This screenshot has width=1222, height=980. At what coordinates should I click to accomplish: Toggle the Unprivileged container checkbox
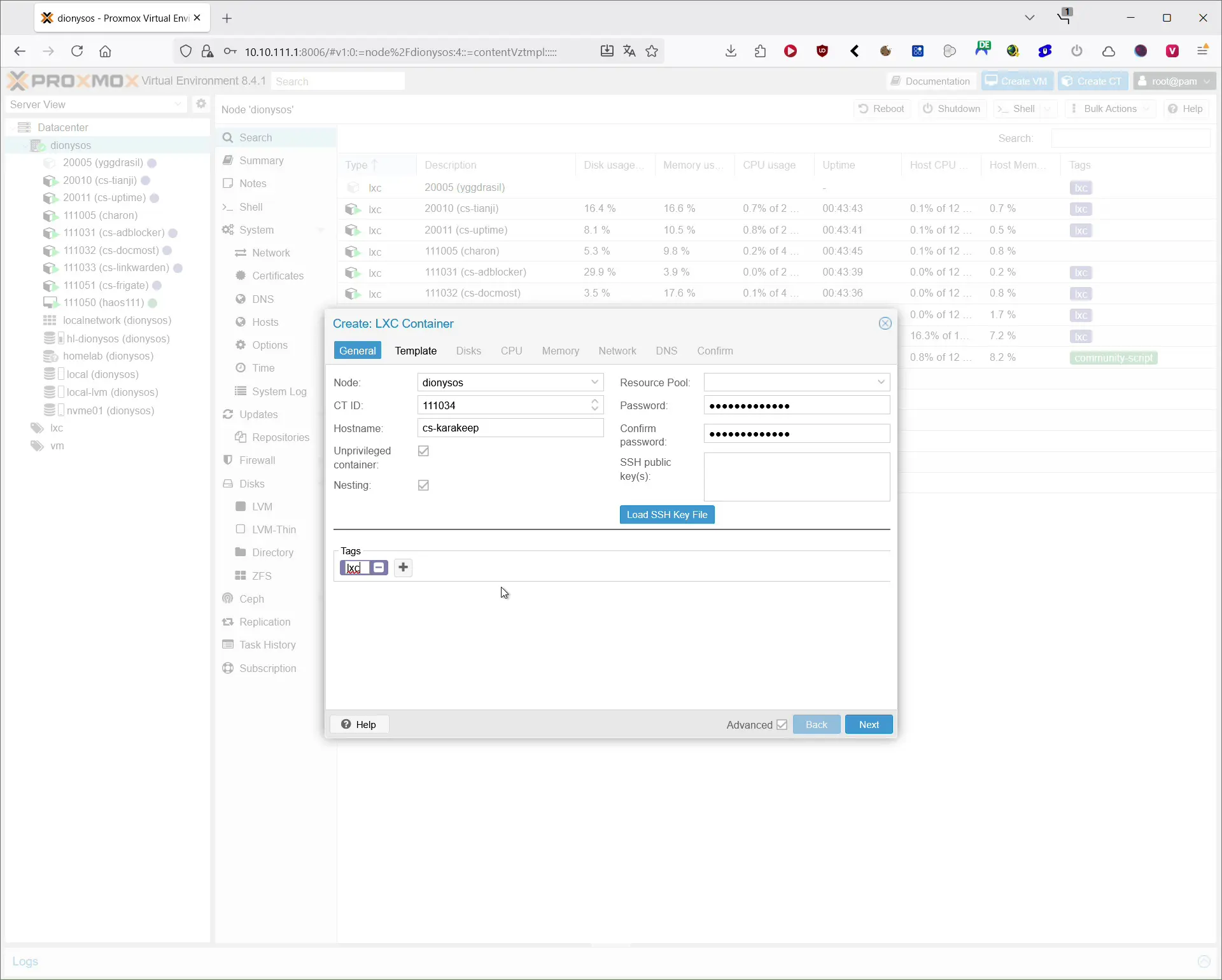click(x=423, y=451)
